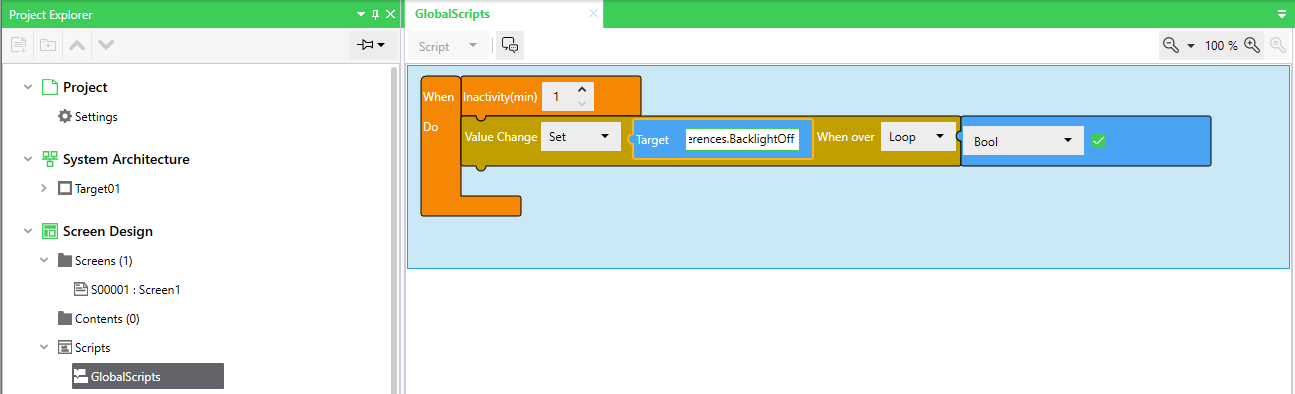Click the Do label on orange block
Screen dimensions: 1295x394
click(431, 127)
